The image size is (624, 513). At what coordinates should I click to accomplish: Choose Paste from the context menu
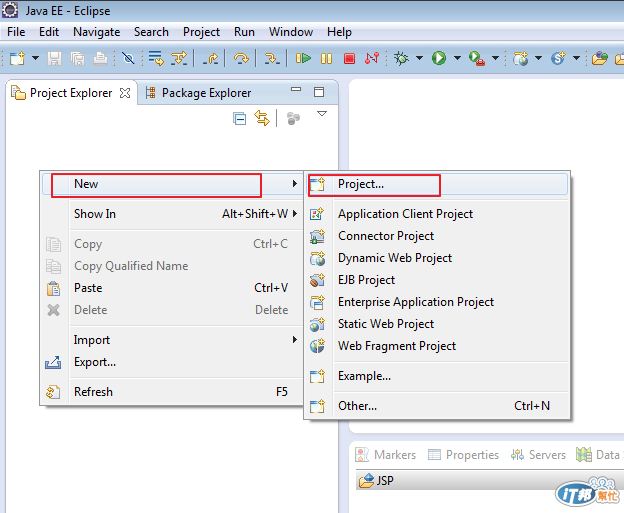[x=172, y=288]
